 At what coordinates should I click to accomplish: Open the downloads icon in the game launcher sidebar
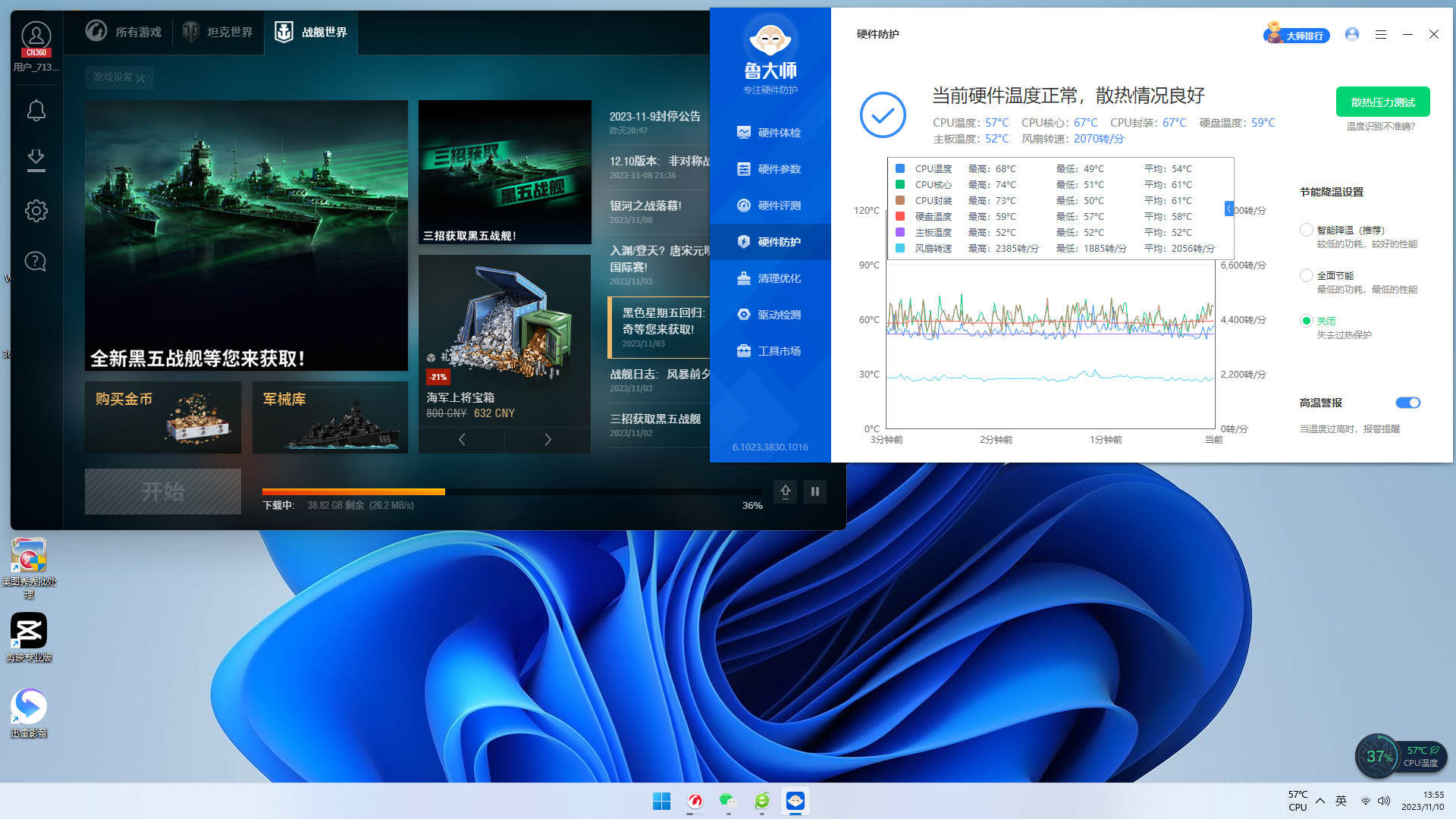36,160
